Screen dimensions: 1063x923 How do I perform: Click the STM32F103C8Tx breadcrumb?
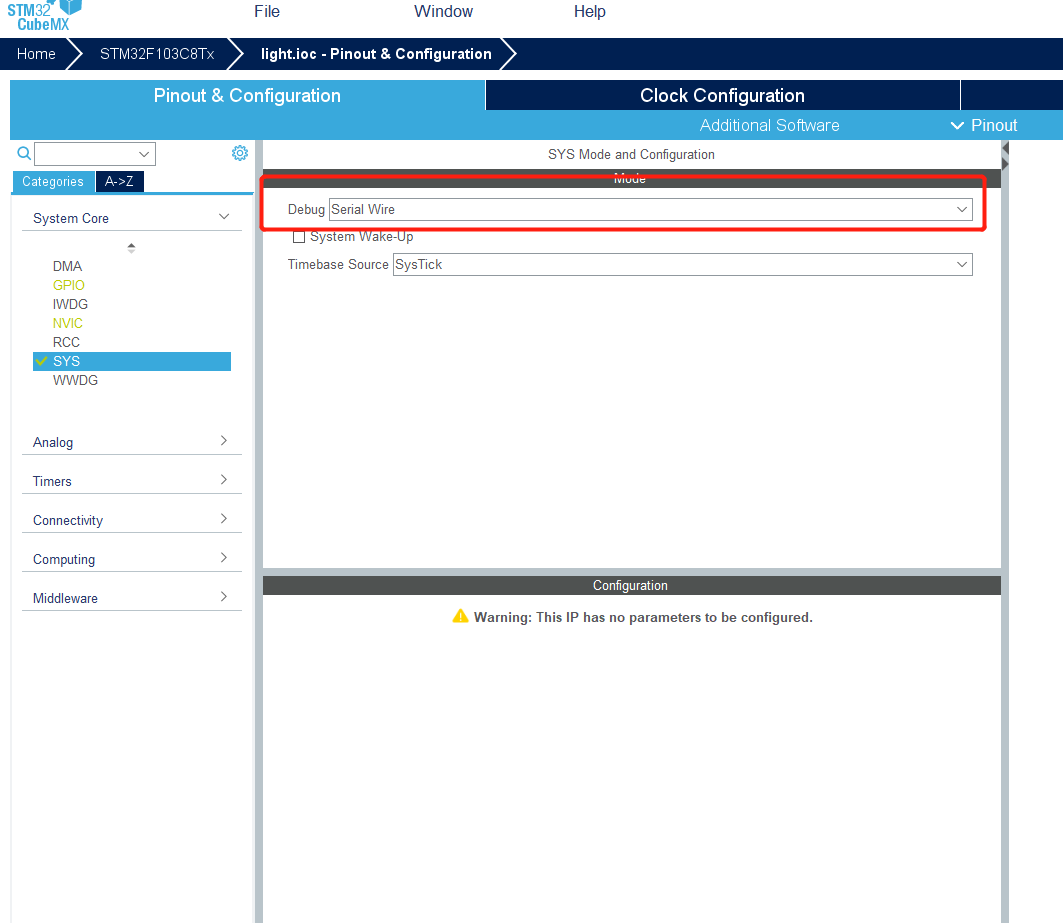point(157,54)
